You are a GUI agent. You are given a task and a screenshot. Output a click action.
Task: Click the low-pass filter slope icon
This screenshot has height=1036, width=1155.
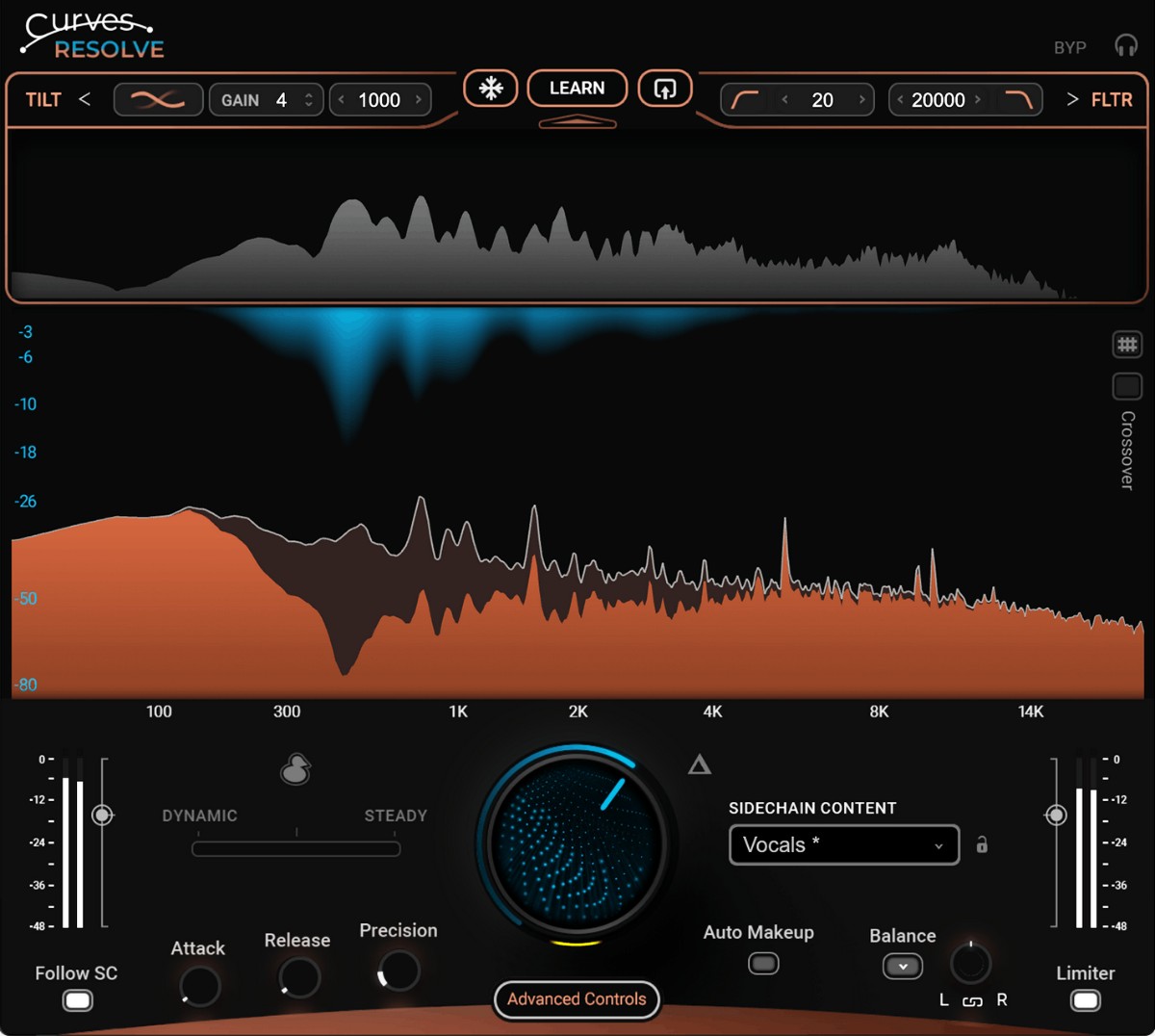(1017, 100)
